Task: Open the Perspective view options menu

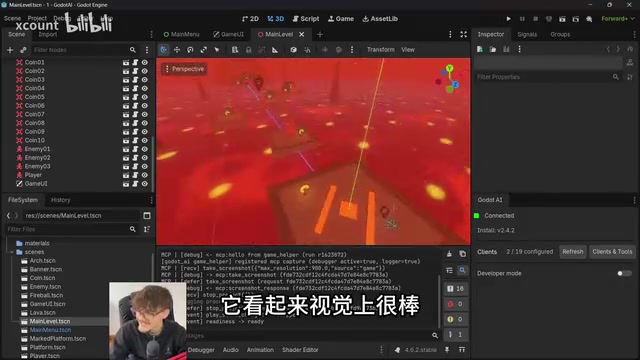Action: tap(184, 69)
